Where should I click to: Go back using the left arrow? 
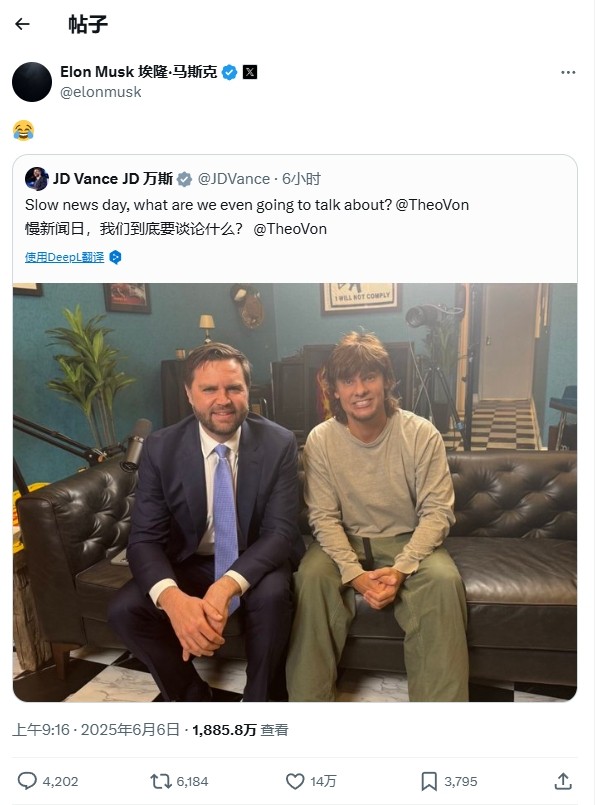coord(22,24)
